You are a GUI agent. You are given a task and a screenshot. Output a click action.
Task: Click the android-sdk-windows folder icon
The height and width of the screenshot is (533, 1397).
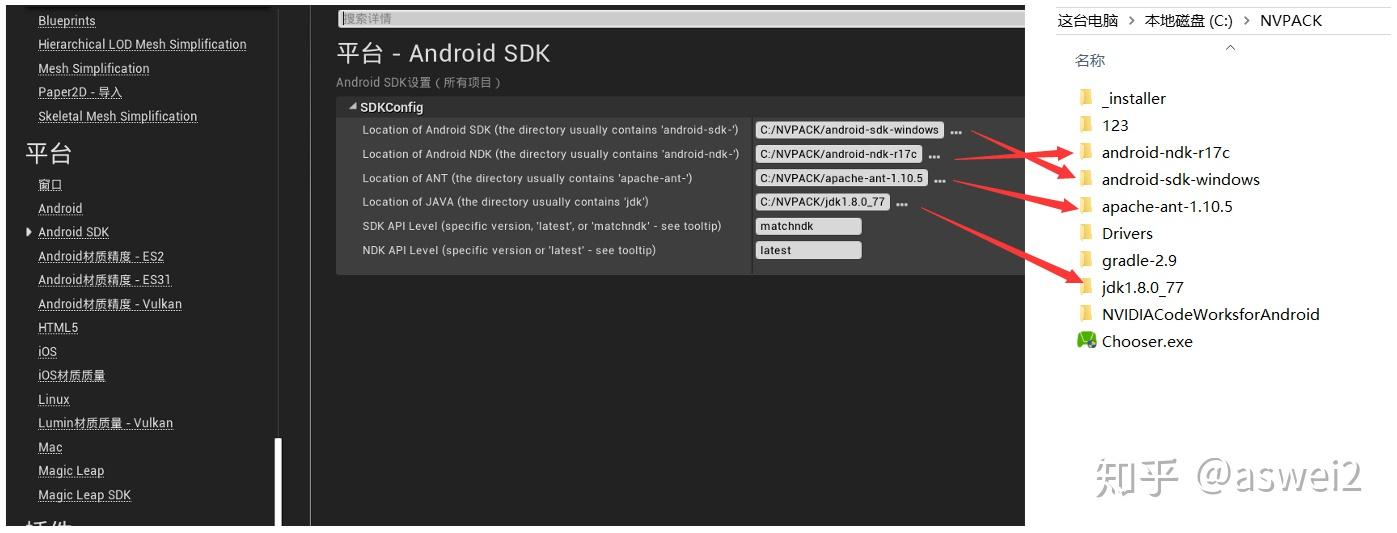[1086, 178]
